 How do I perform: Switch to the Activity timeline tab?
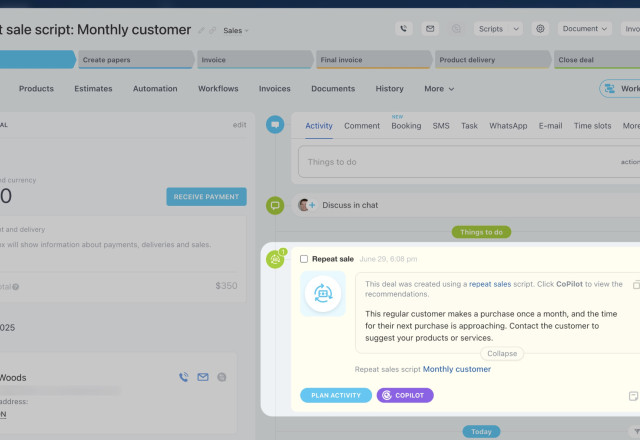coord(319,126)
